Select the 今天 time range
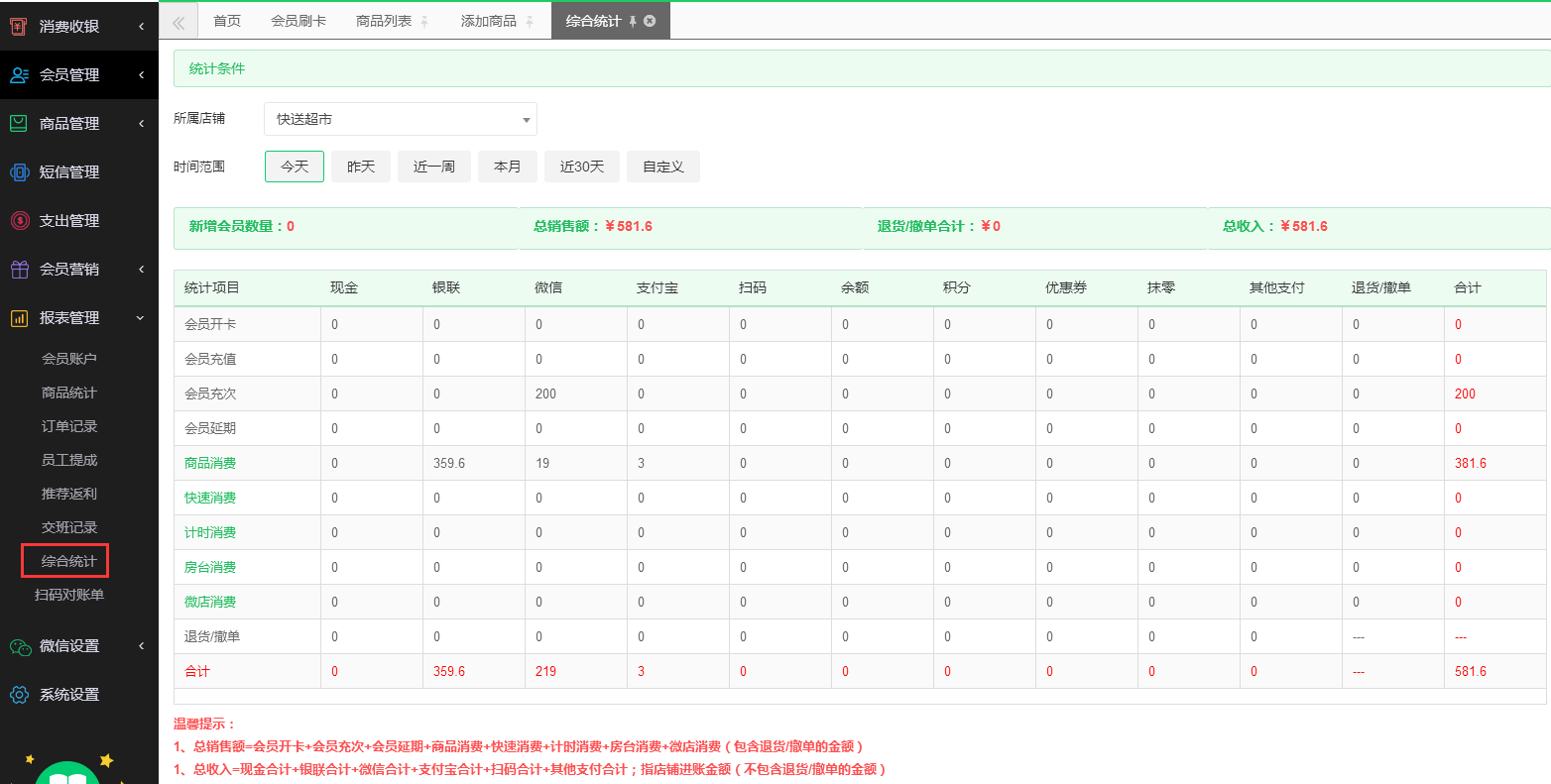 pyautogui.click(x=295, y=167)
